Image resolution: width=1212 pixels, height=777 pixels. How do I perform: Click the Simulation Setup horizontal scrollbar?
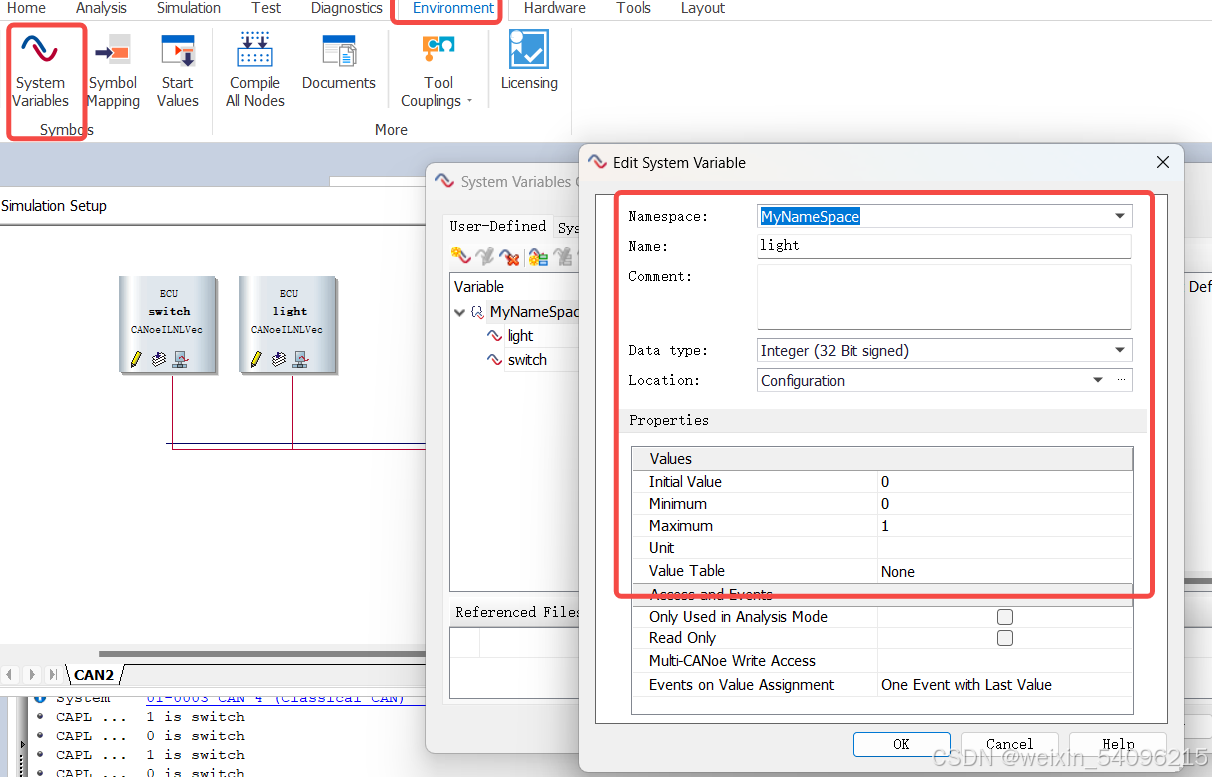click(262, 655)
